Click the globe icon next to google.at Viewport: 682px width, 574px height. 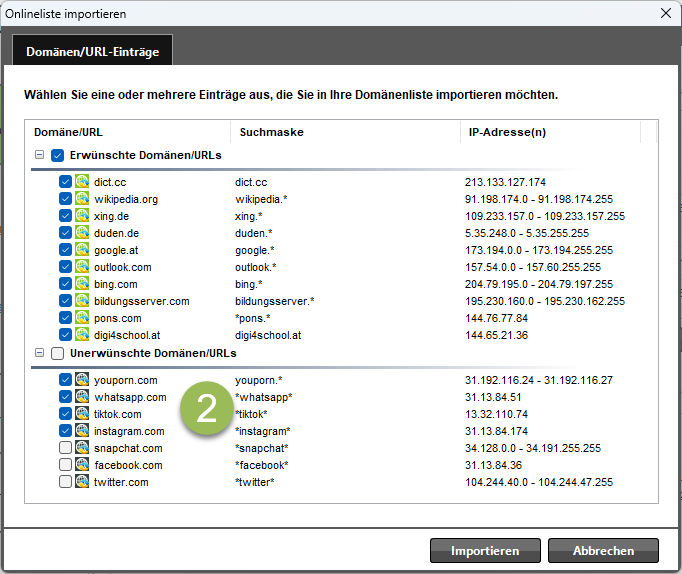[82, 250]
